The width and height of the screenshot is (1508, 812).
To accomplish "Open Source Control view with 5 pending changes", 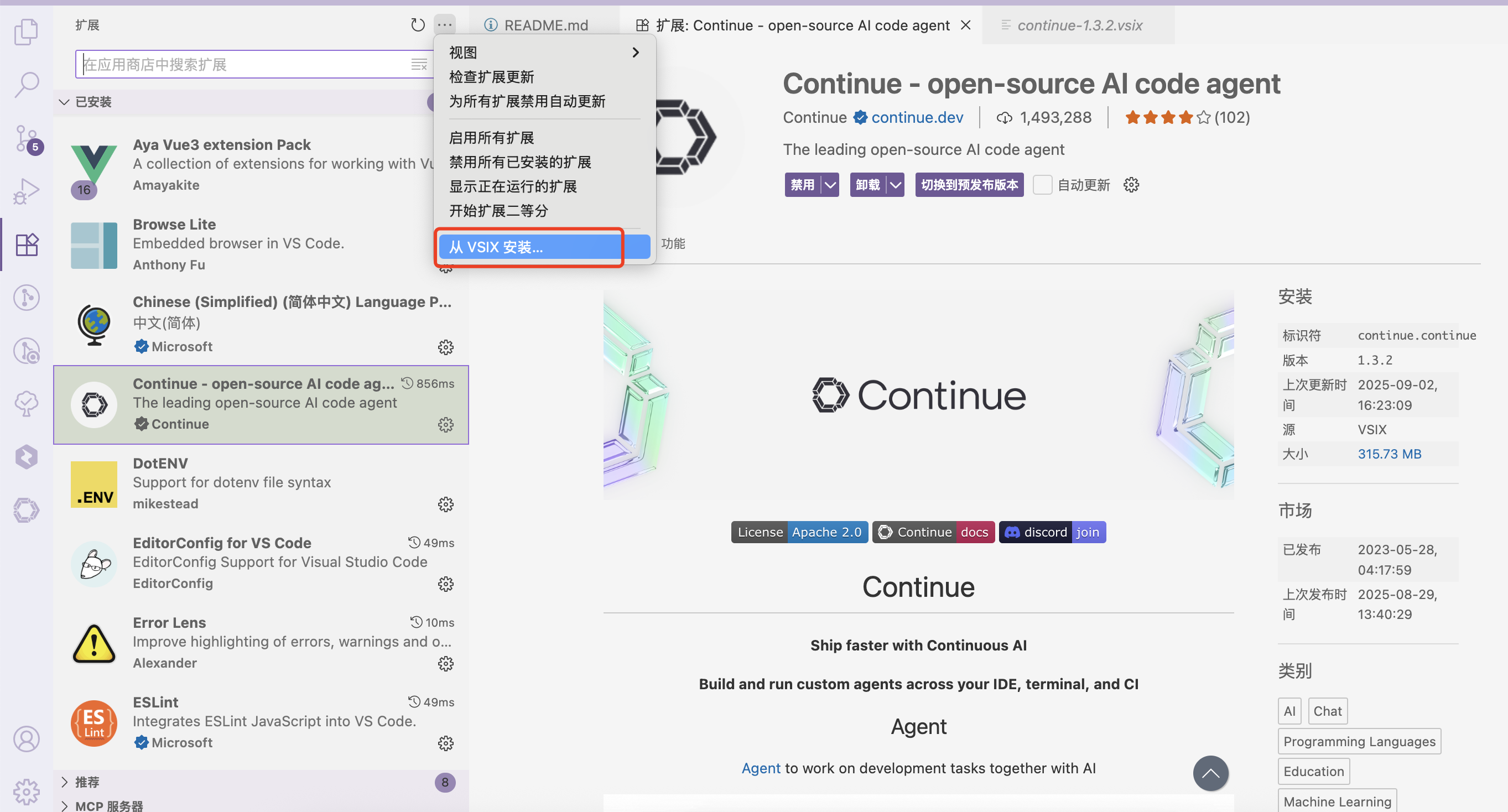I will [27, 138].
